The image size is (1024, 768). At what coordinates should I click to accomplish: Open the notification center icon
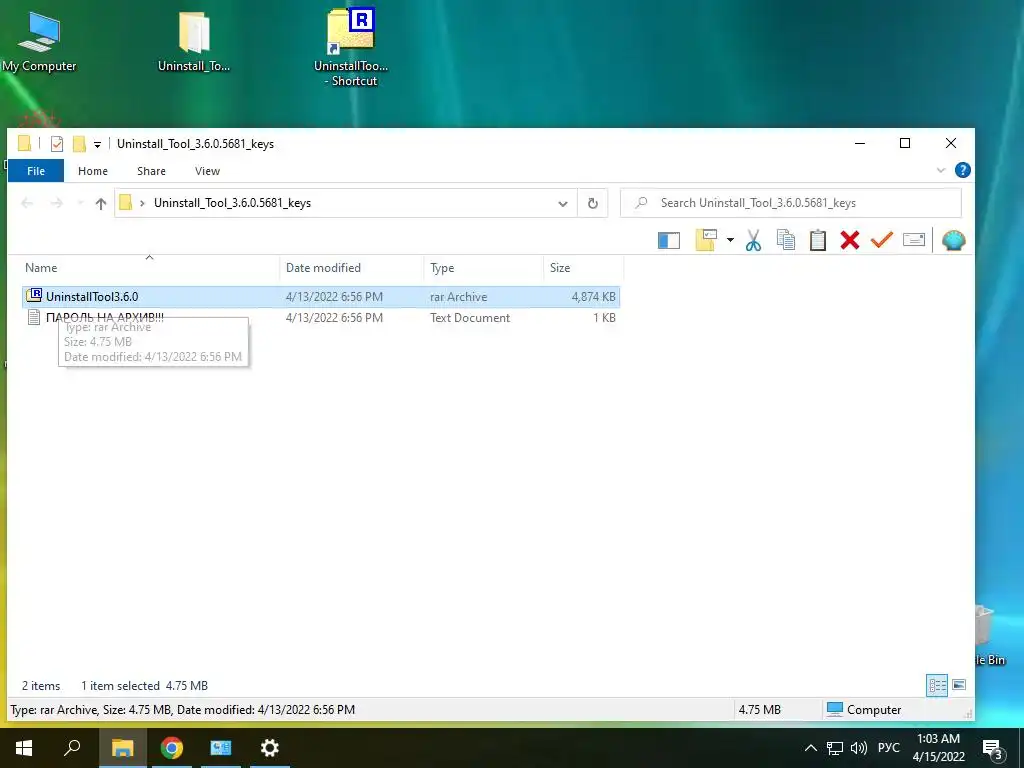(x=992, y=748)
